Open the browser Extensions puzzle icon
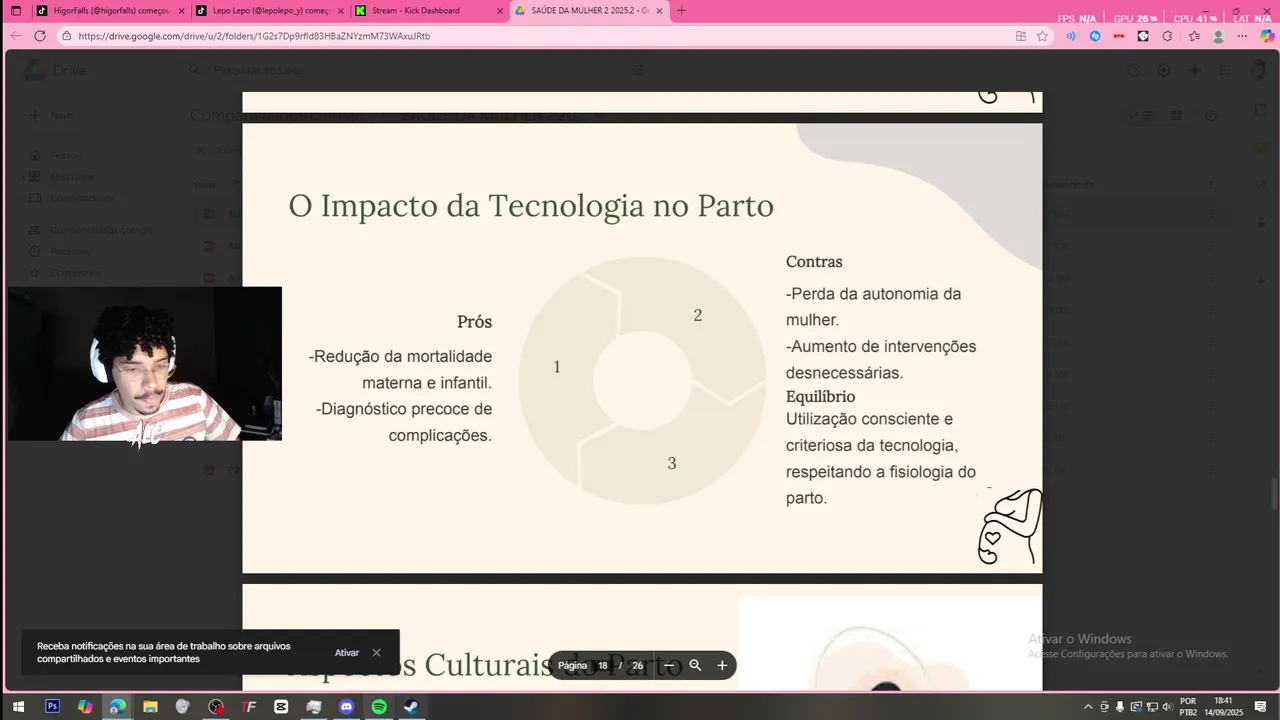 [x=1167, y=36]
